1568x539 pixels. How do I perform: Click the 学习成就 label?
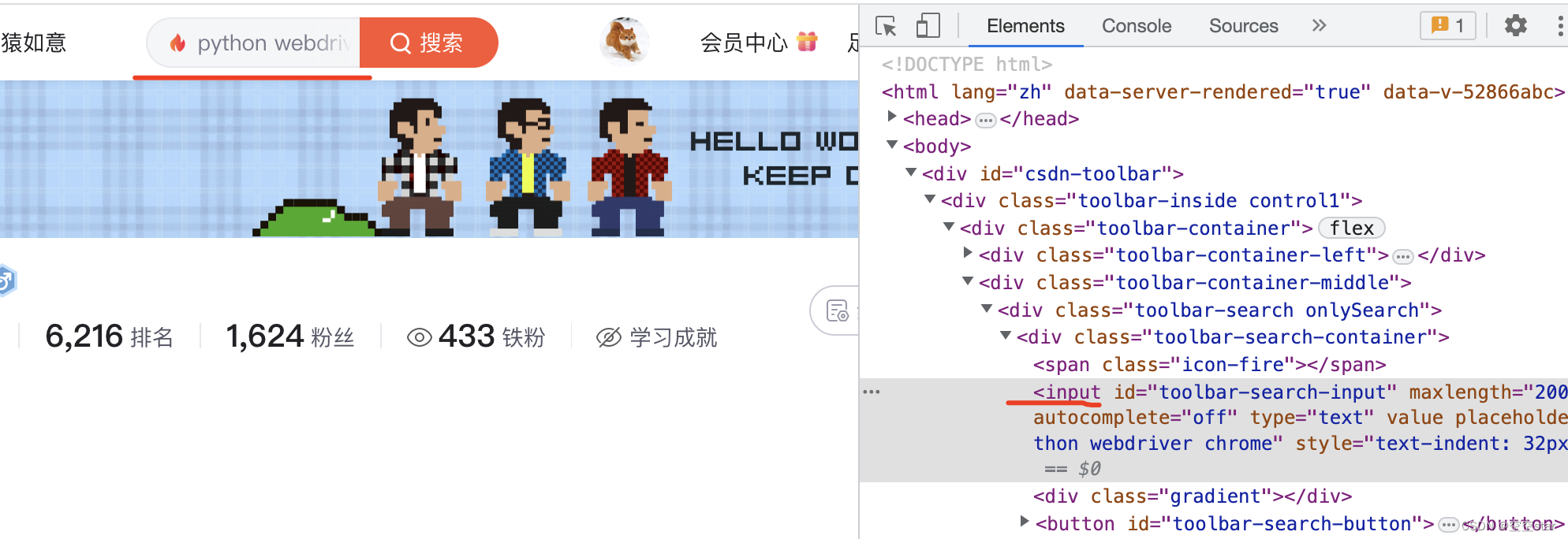point(673,337)
